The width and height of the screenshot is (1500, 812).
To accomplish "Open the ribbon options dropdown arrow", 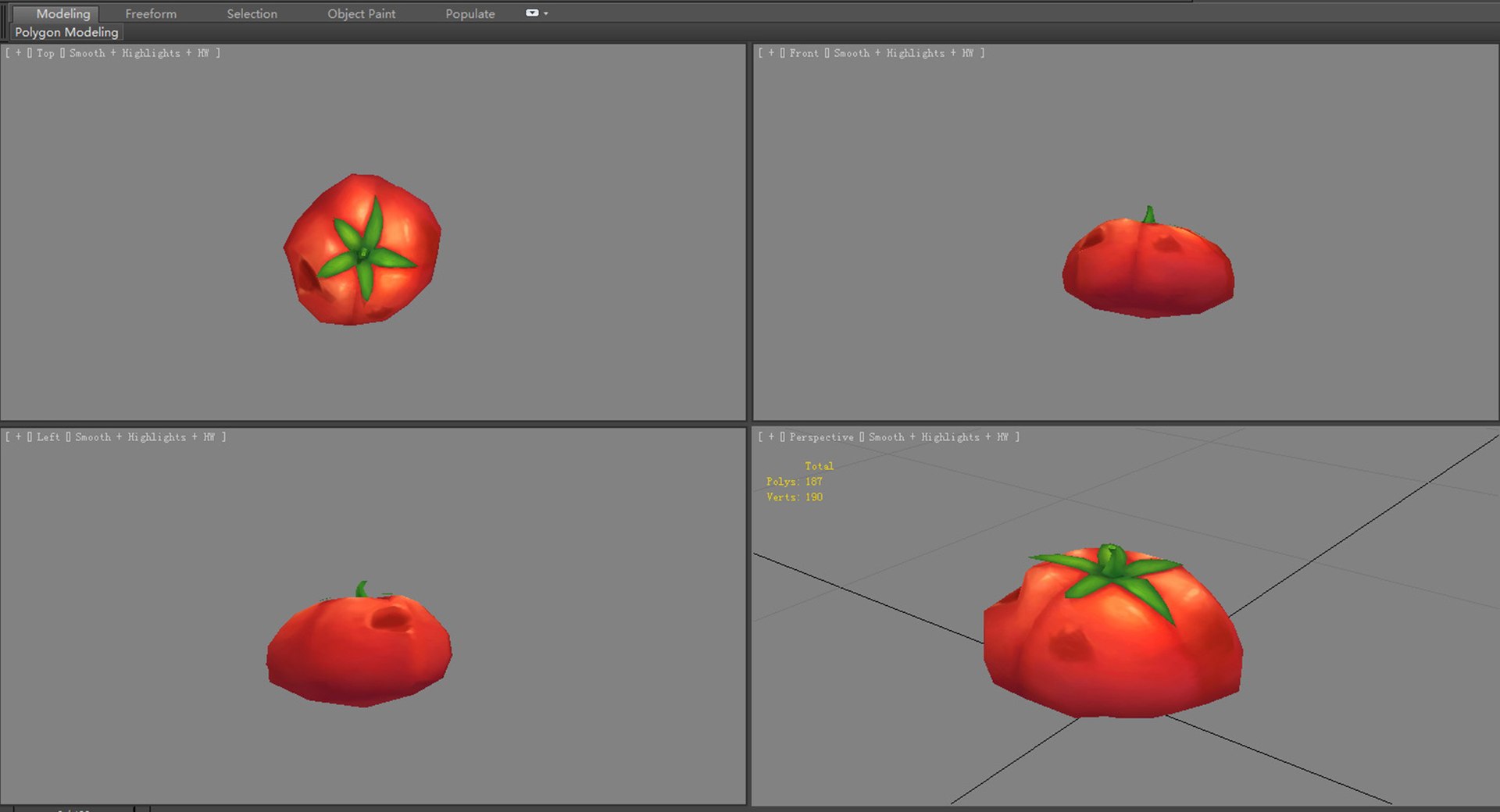I will tap(545, 13).
